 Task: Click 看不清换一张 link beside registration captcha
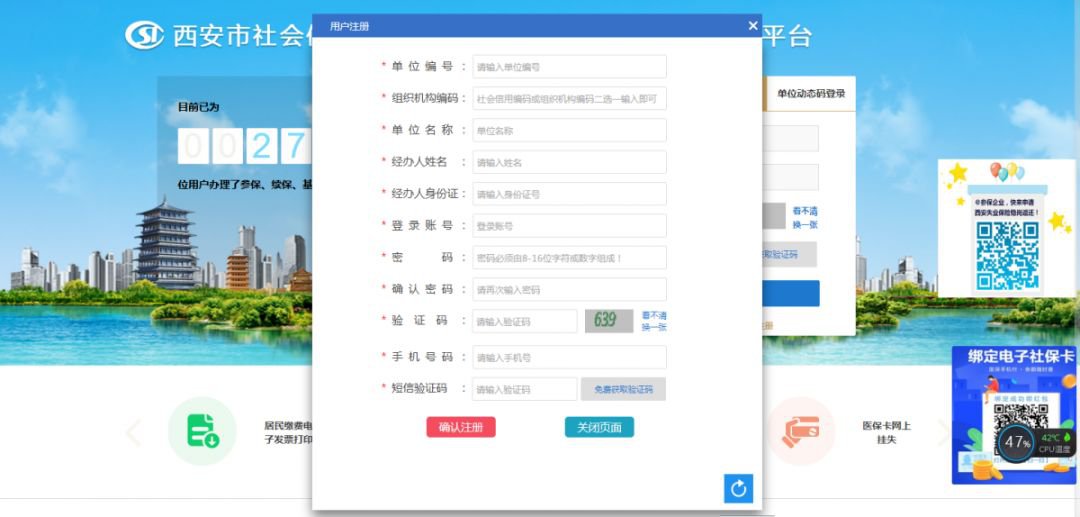click(654, 321)
